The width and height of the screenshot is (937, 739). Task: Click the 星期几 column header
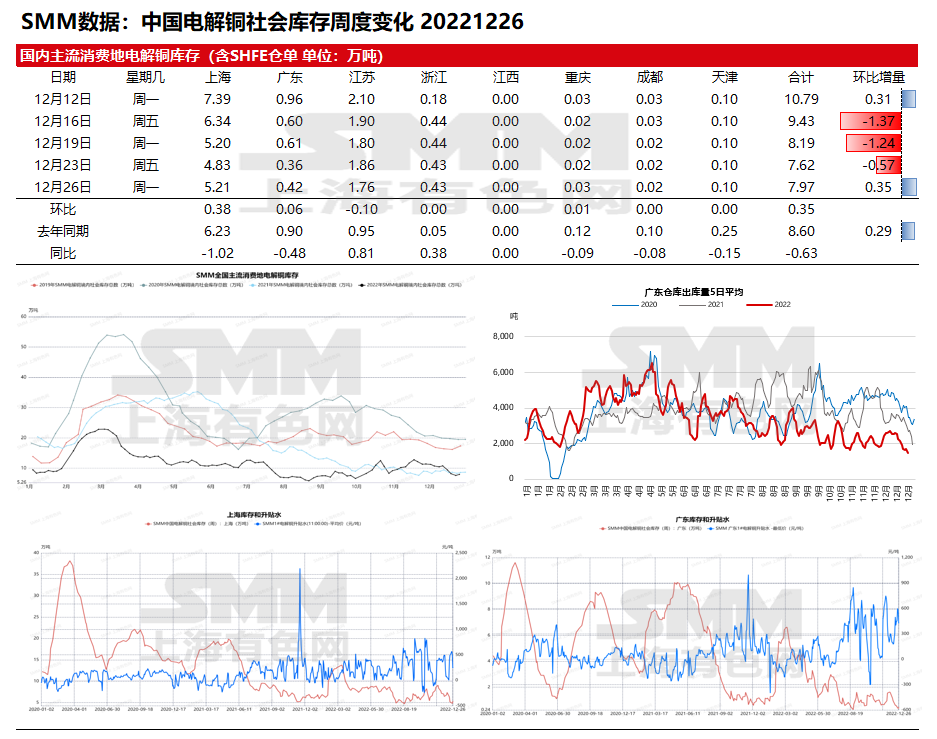click(145, 77)
